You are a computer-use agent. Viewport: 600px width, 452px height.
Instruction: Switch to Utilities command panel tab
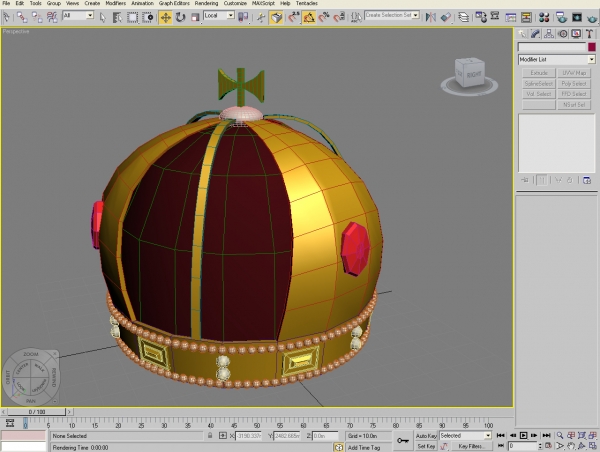(589, 34)
